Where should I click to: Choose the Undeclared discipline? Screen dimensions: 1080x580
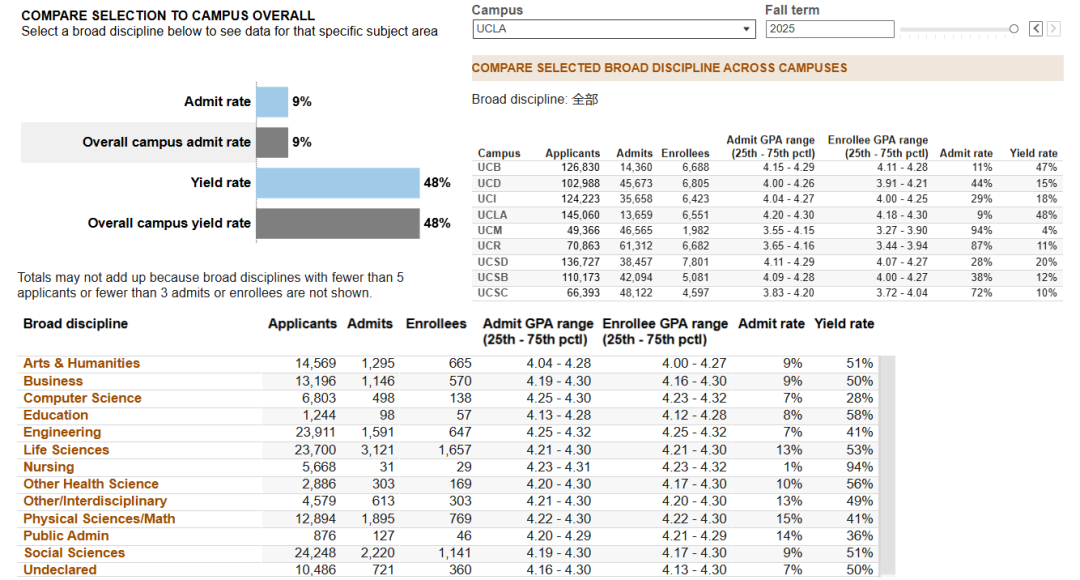(x=60, y=570)
